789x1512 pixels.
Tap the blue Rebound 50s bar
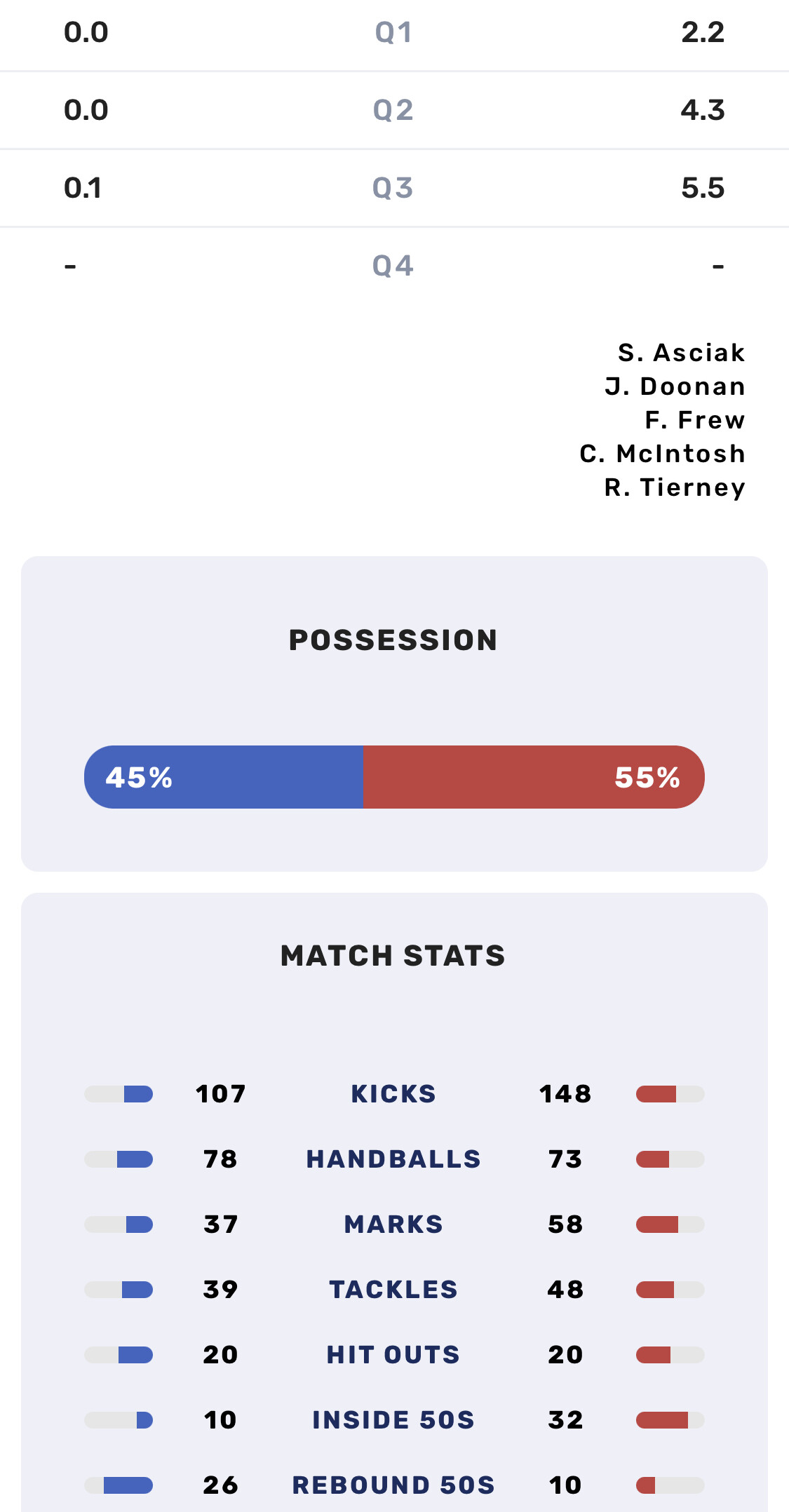click(128, 1485)
